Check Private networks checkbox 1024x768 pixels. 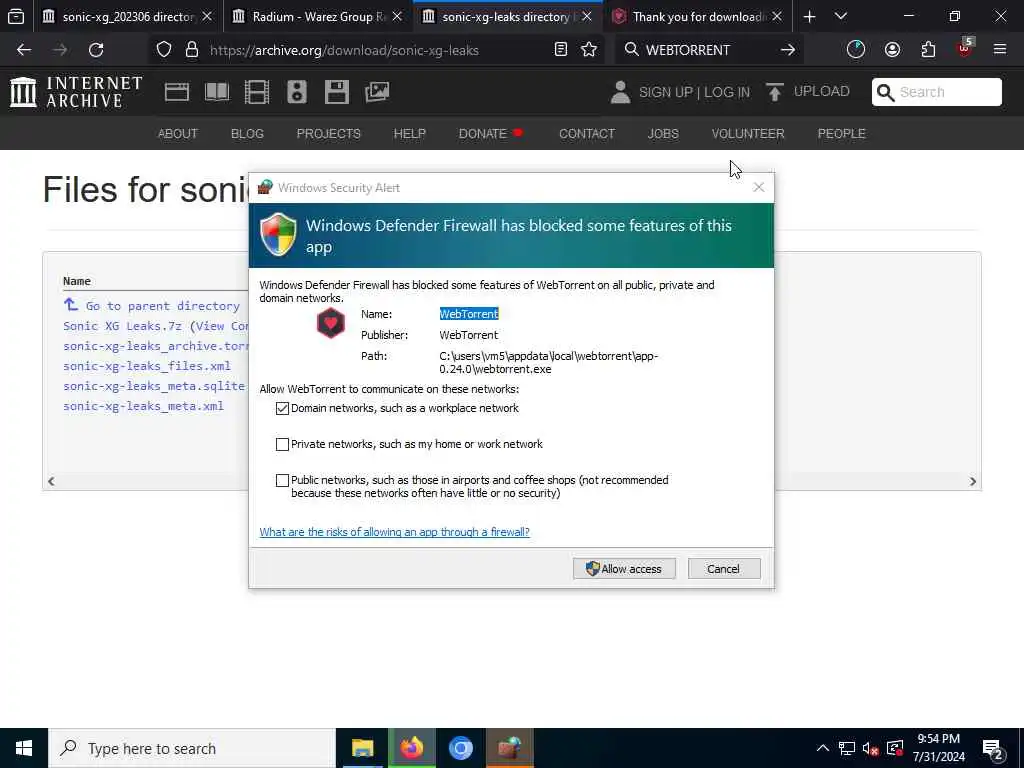tap(282, 444)
